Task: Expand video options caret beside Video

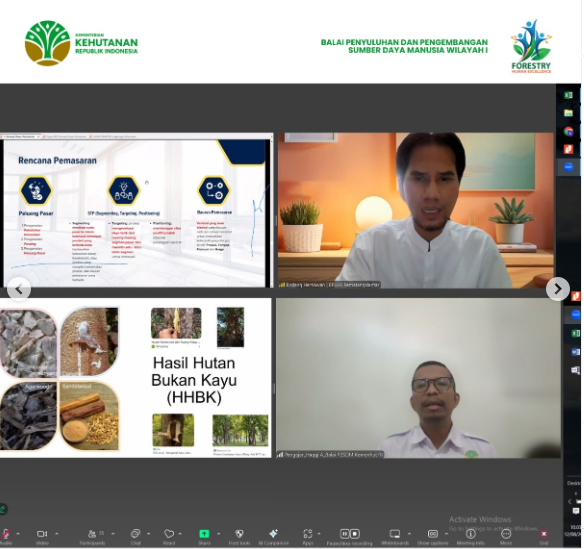Action: click(x=57, y=534)
